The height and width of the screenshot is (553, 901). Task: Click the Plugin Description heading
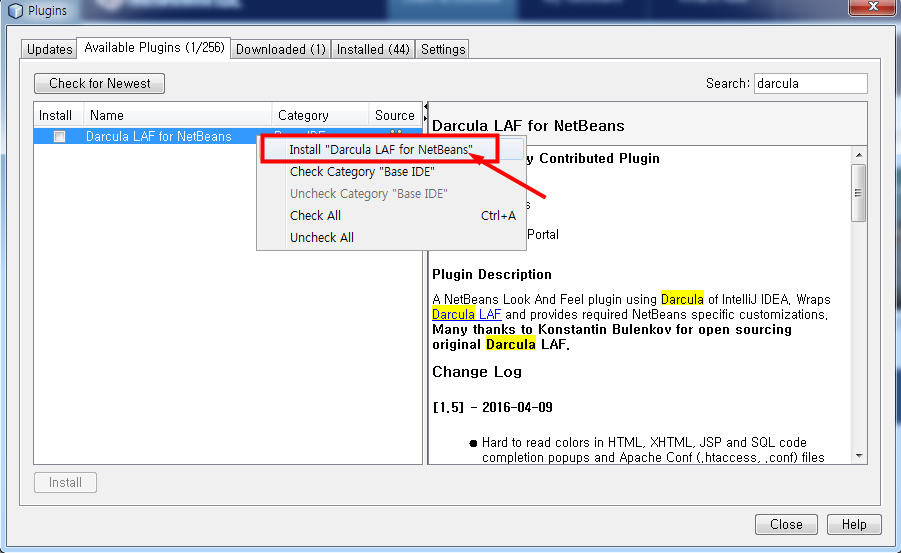click(492, 274)
